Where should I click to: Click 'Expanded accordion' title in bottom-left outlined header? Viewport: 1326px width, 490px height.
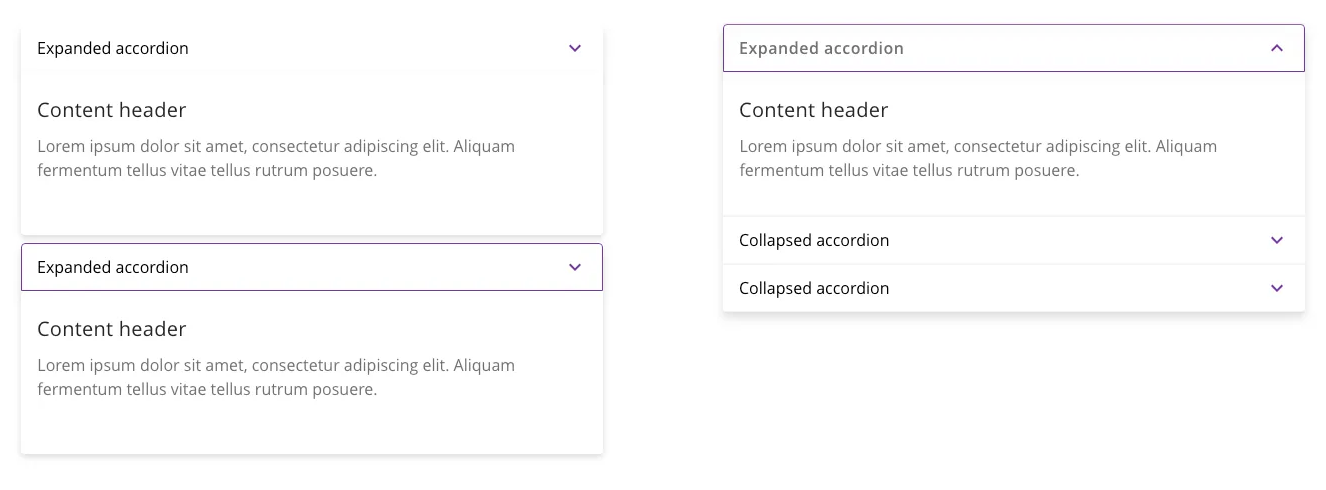[x=113, y=267]
